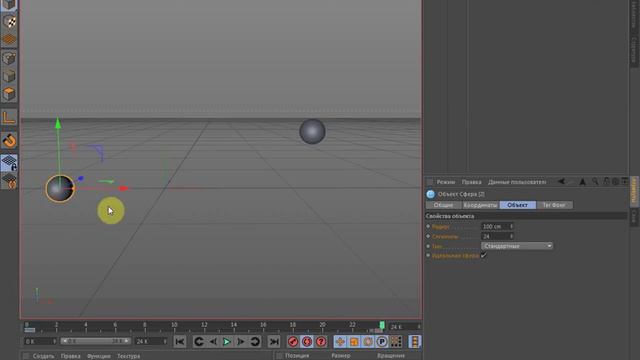Click the Planar Workplane icon

click(9, 181)
